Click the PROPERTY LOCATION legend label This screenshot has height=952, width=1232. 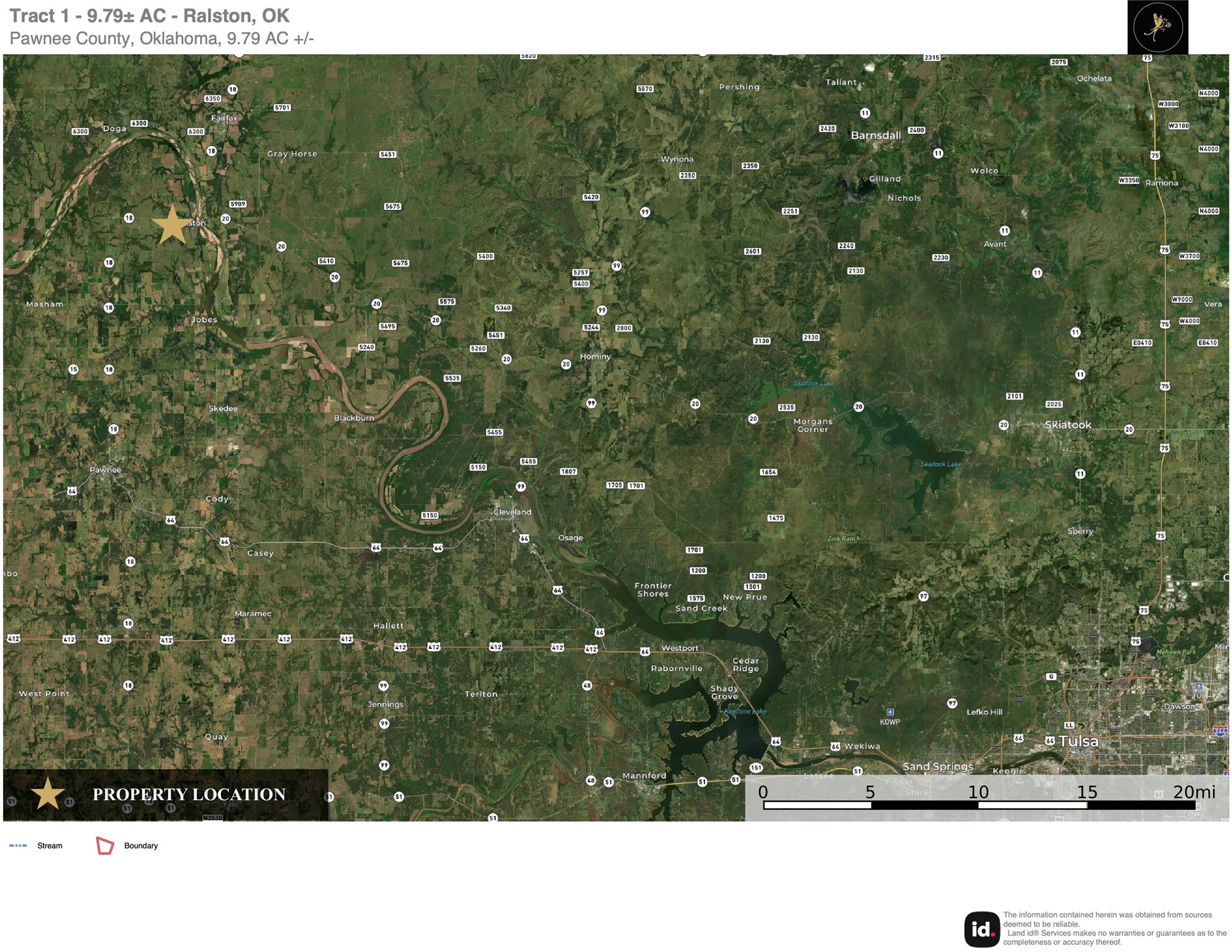tap(189, 794)
